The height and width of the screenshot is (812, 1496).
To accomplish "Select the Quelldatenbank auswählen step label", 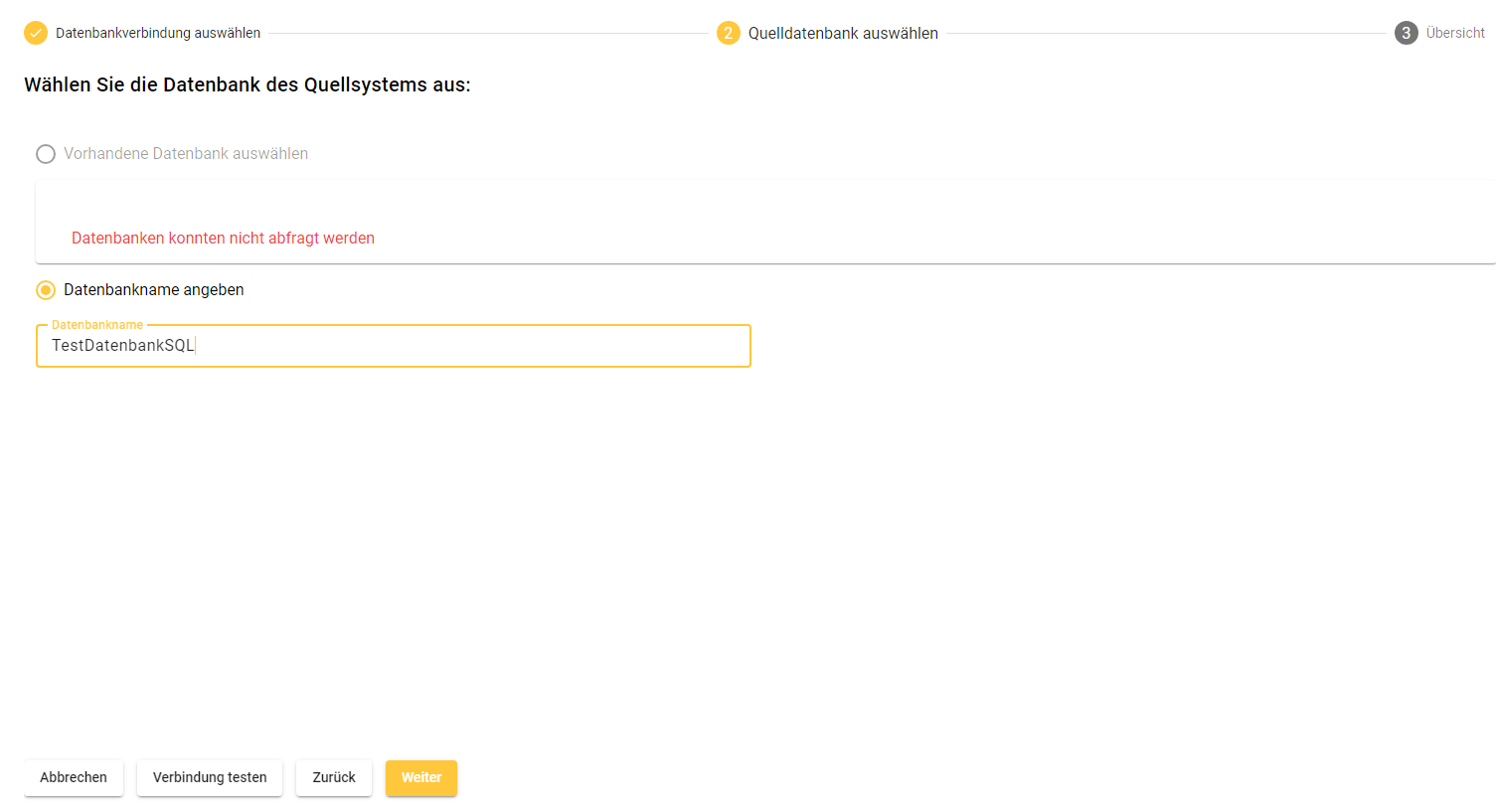I will pyautogui.click(x=843, y=33).
